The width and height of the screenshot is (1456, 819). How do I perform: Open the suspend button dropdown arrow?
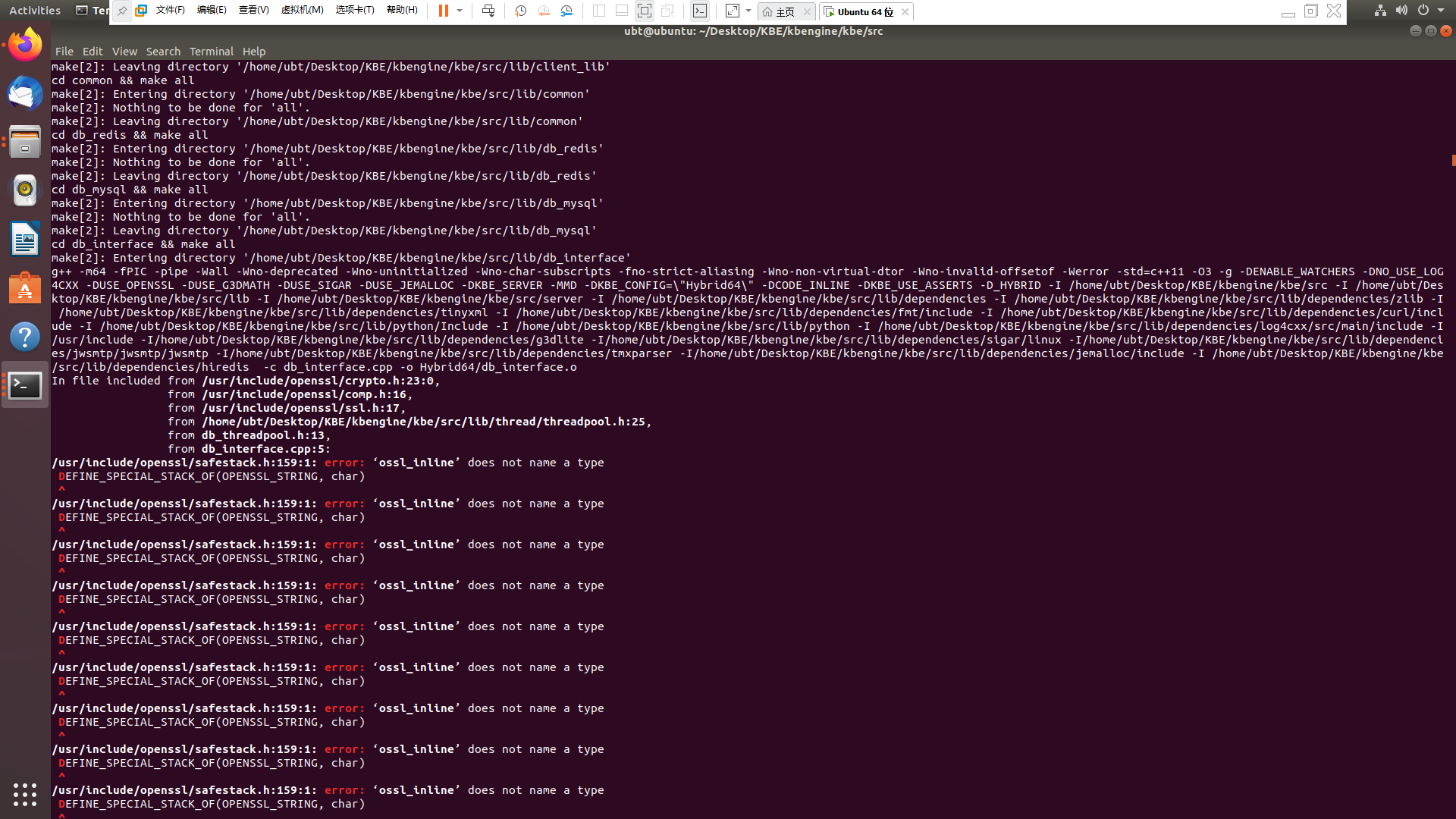tap(460, 11)
